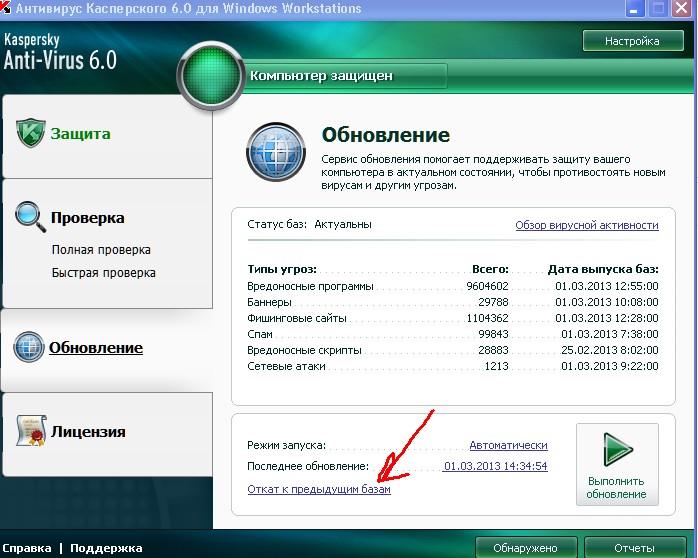Close the Kaspersky window
Image resolution: width=698 pixels, height=558 pixels.
(x=681, y=8)
